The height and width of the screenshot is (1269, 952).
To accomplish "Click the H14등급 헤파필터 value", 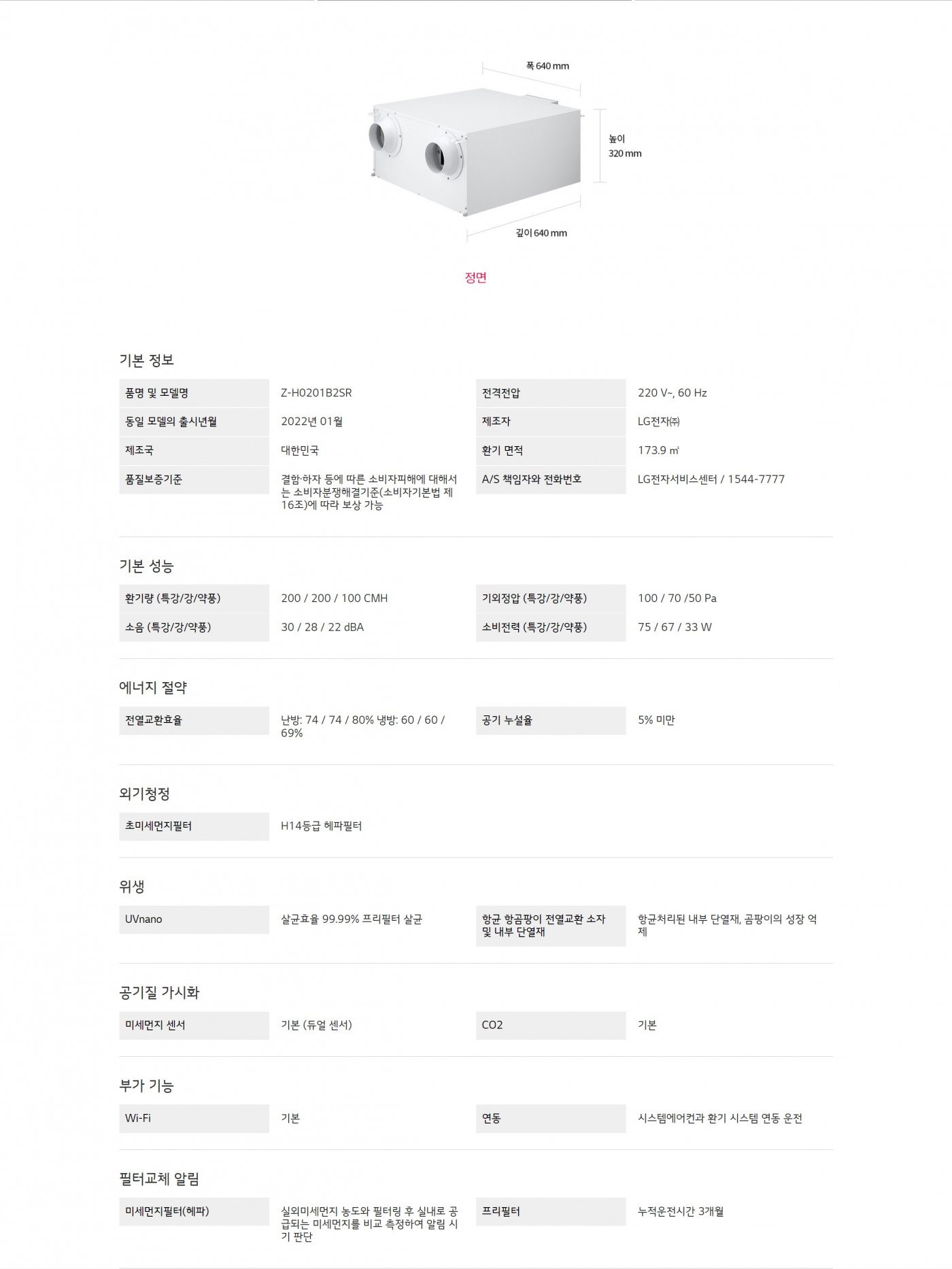I will (x=322, y=826).
